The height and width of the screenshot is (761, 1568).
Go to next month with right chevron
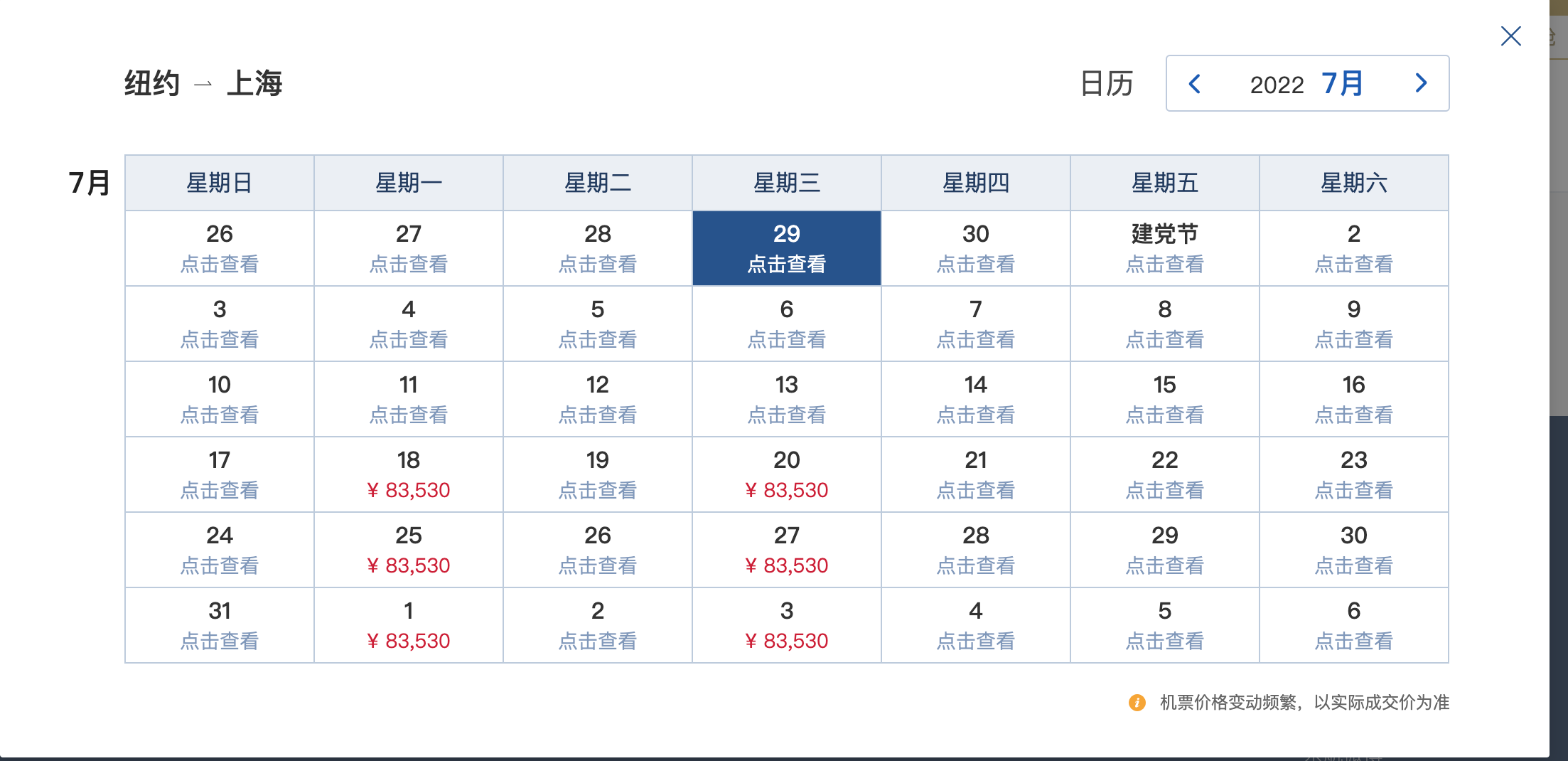[x=1421, y=83]
